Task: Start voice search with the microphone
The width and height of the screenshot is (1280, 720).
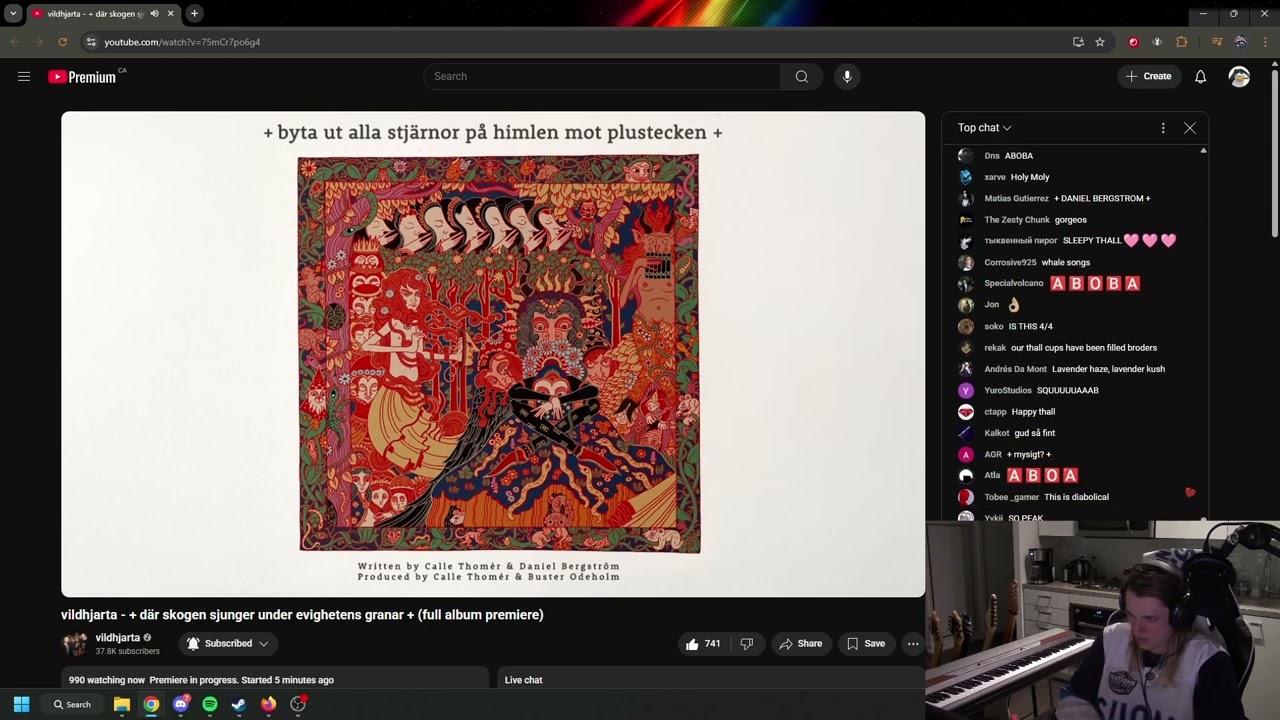Action: 847,76
